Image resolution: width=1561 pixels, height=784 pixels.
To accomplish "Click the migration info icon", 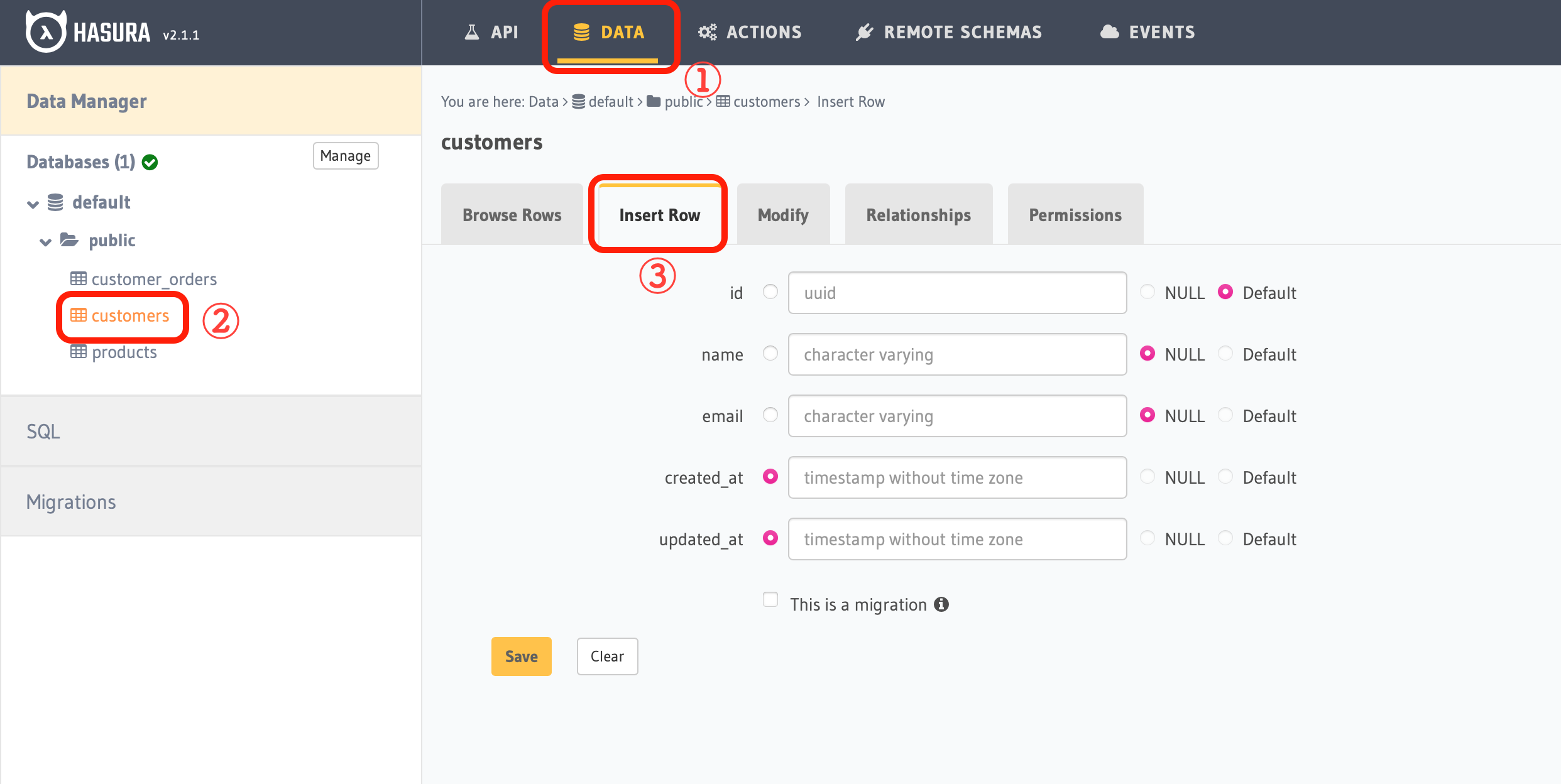I will pyautogui.click(x=941, y=604).
